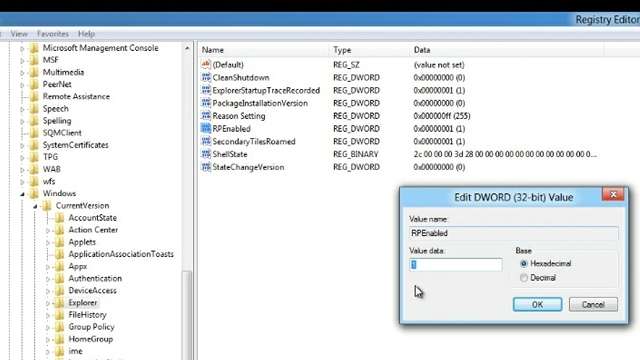Viewport: 640px width, 360px height.
Task: Click the Value name field showing RPEnabled
Action: [x=513, y=233]
